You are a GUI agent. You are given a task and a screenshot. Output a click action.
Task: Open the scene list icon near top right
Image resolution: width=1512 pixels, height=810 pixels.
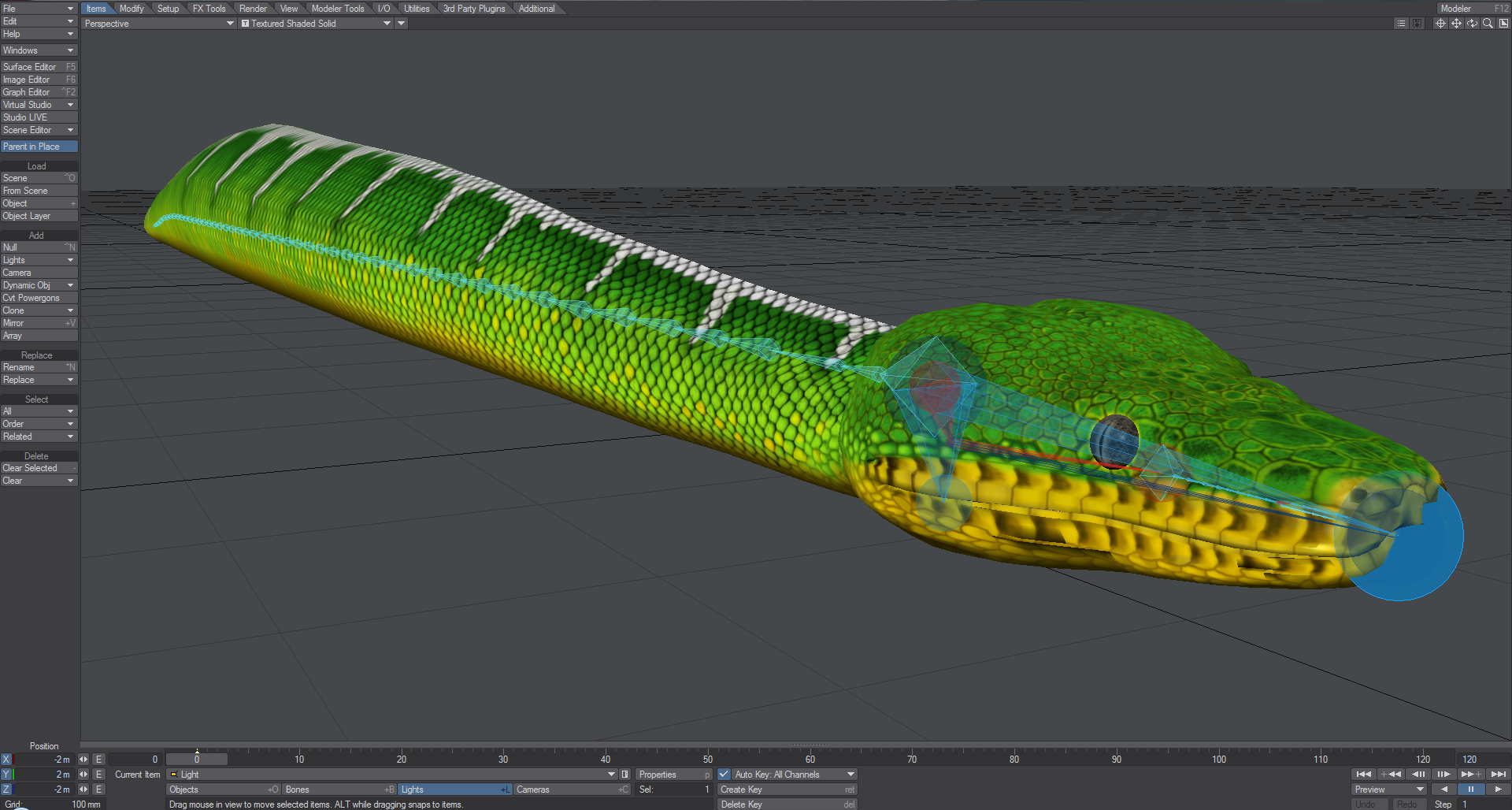point(1401,24)
